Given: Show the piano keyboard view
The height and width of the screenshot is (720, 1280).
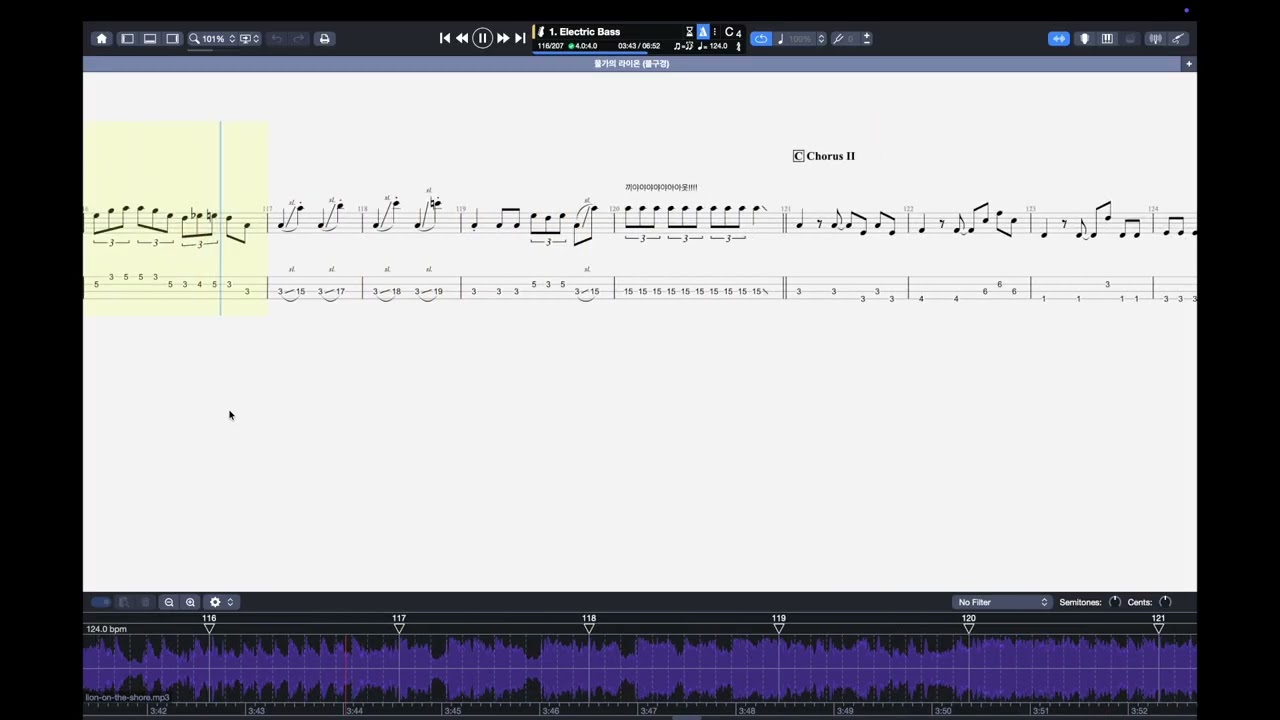Looking at the screenshot, I should [1107, 39].
